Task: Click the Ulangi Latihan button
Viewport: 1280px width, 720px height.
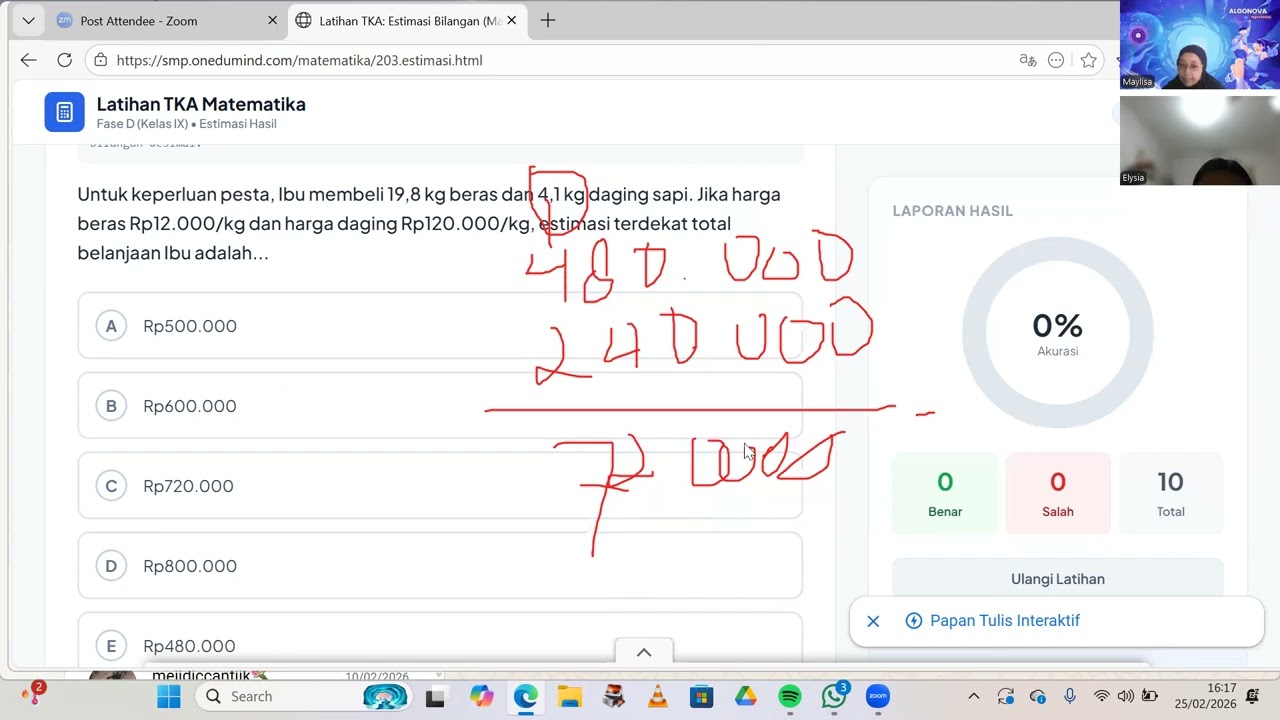Action: click(1058, 579)
